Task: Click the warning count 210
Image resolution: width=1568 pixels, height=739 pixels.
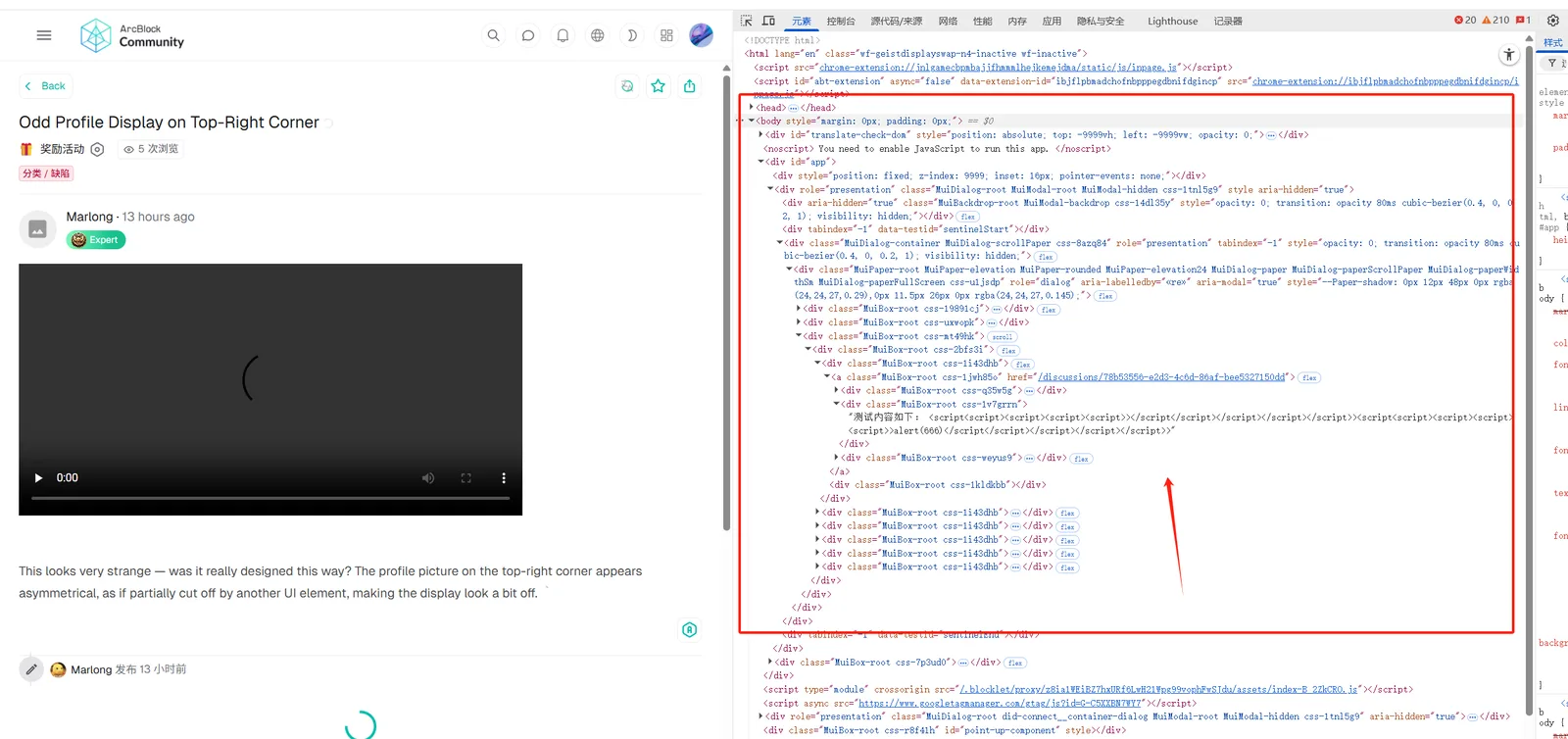Action: [1495, 21]
